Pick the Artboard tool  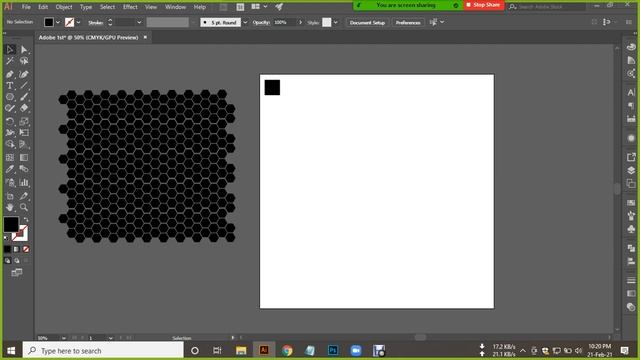tap(10, 196)
